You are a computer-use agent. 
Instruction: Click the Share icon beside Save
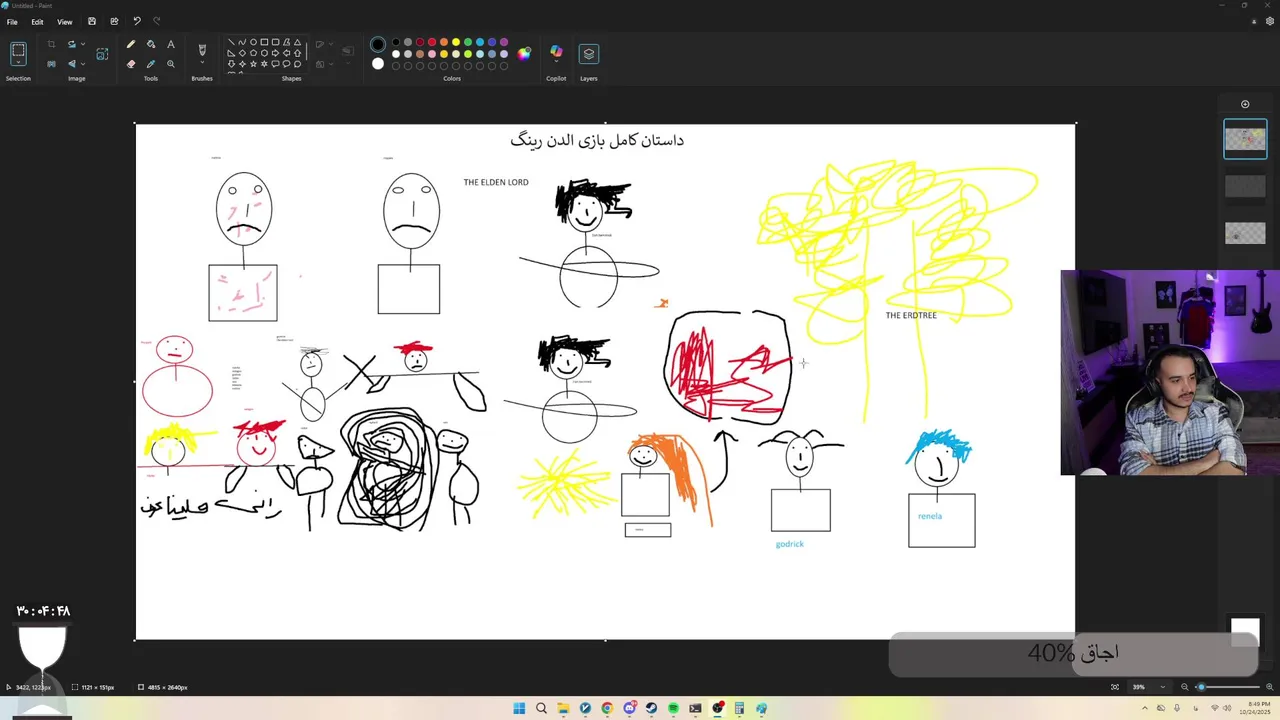[114, 21]
